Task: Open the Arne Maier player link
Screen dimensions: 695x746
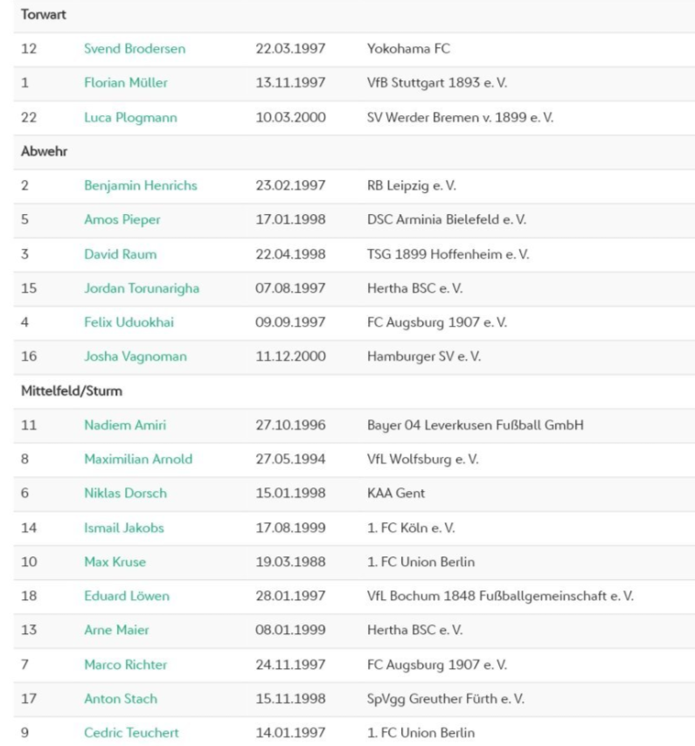Action: [x=116, y=630]
